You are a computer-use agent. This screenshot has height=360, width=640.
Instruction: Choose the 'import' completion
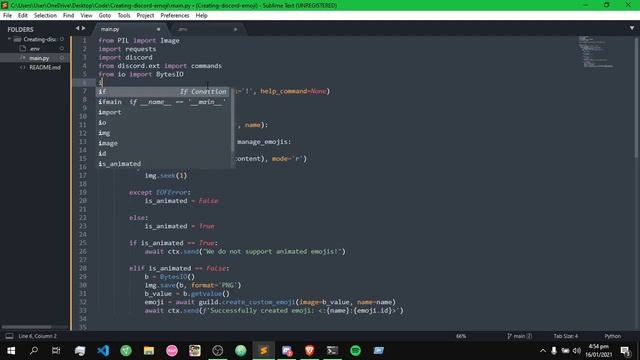pyautogui.click(x=162, y=112)
